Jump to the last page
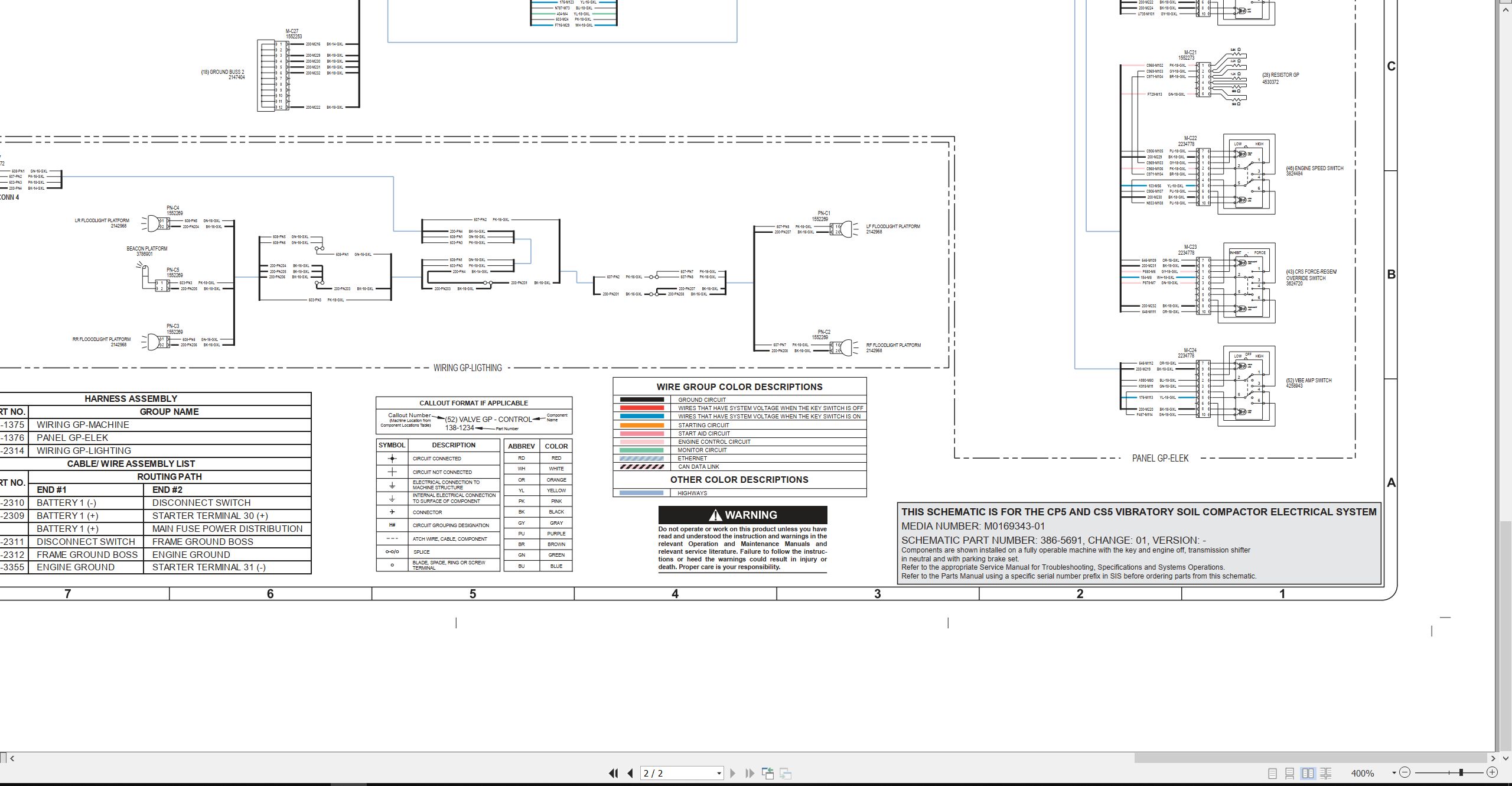 750,773
